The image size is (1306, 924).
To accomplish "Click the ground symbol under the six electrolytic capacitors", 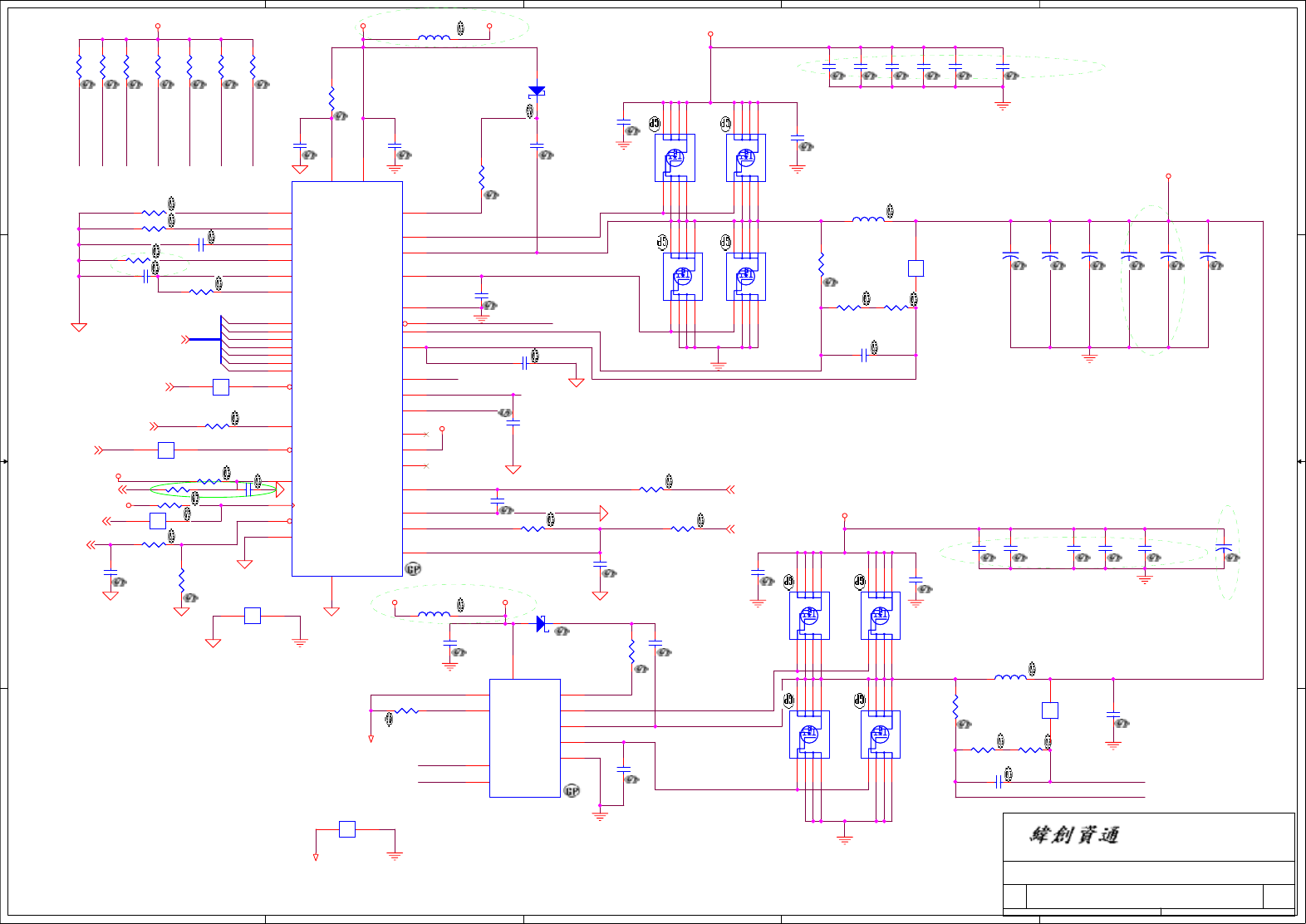I will pos(1090,357).
